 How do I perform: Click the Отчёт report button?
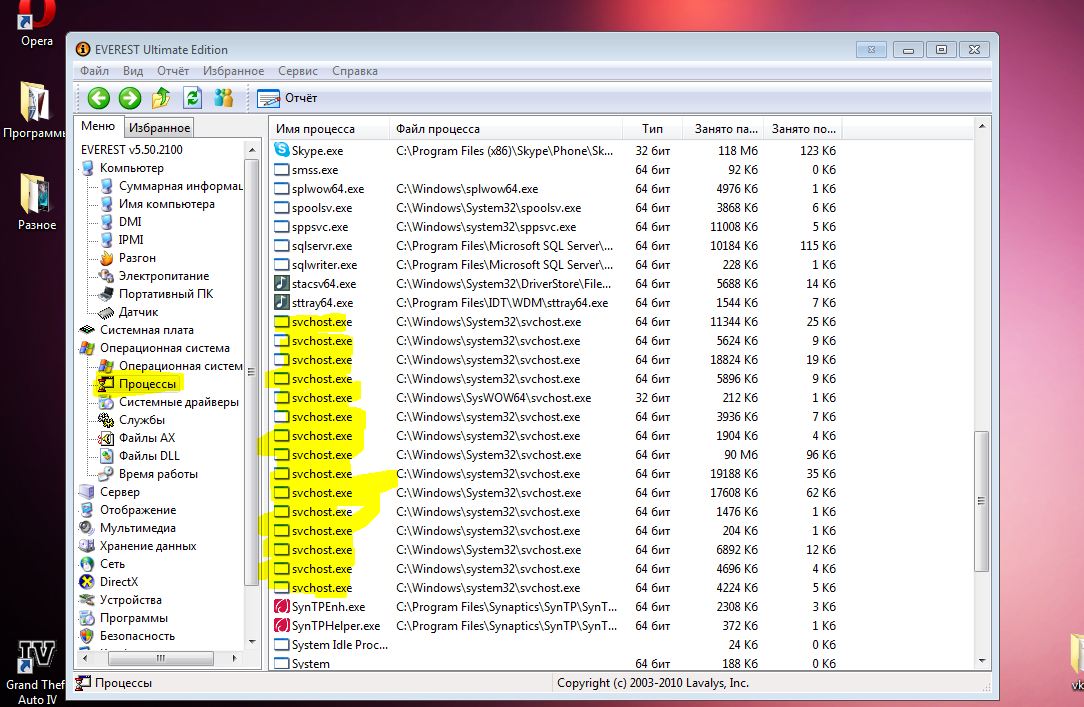point(288,98)
